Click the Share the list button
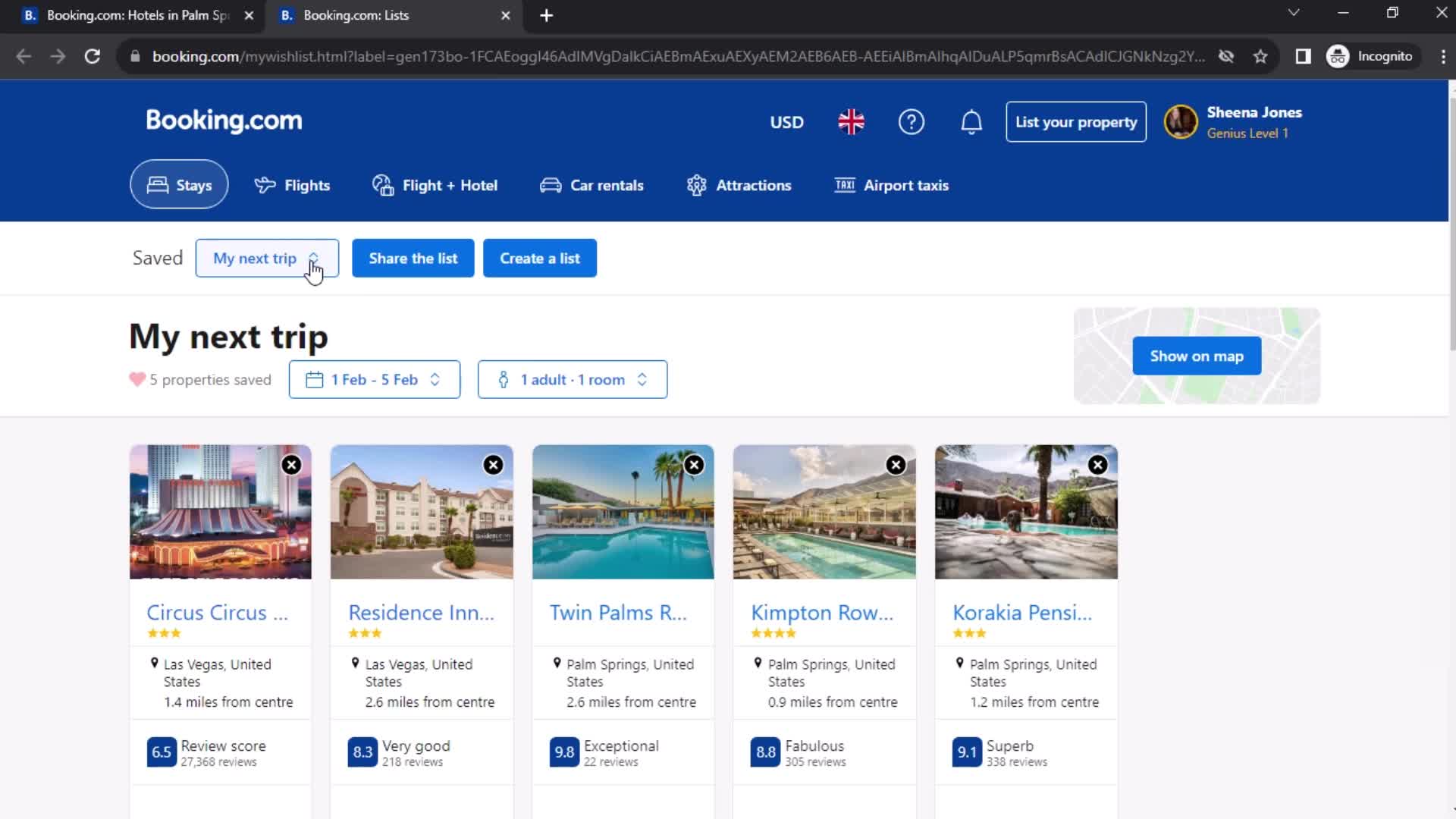The height and width of the screenshot is (819, 1456). pos(414,258)
